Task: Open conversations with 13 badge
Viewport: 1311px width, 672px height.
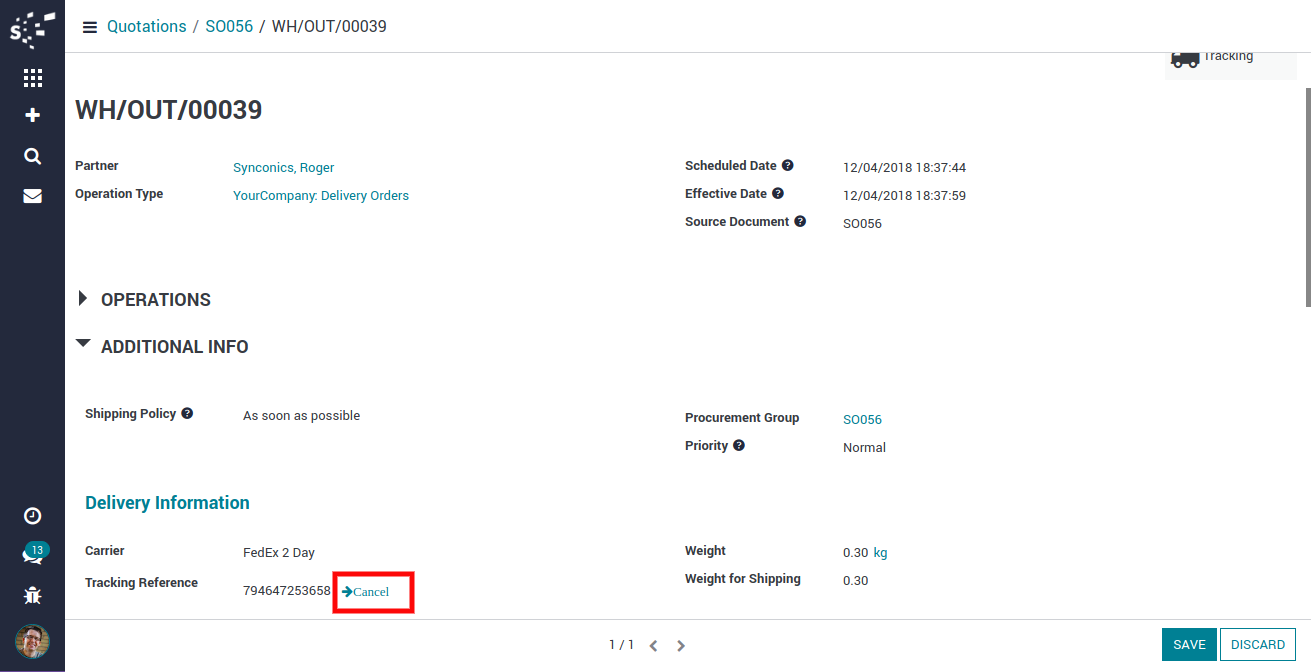Action: click(x=32, y=555)
